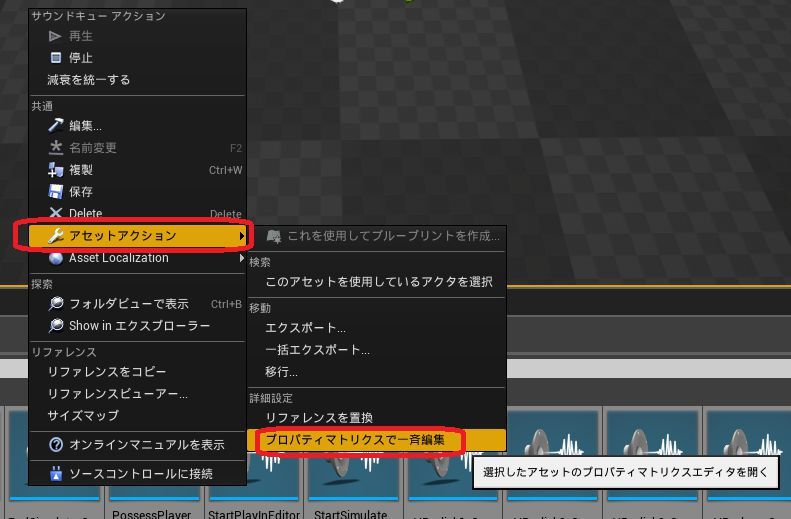Choose 保存 in the context menu
Image resolution: width=791 pixels, height=519 pixels.
click(x=137, y=192)
